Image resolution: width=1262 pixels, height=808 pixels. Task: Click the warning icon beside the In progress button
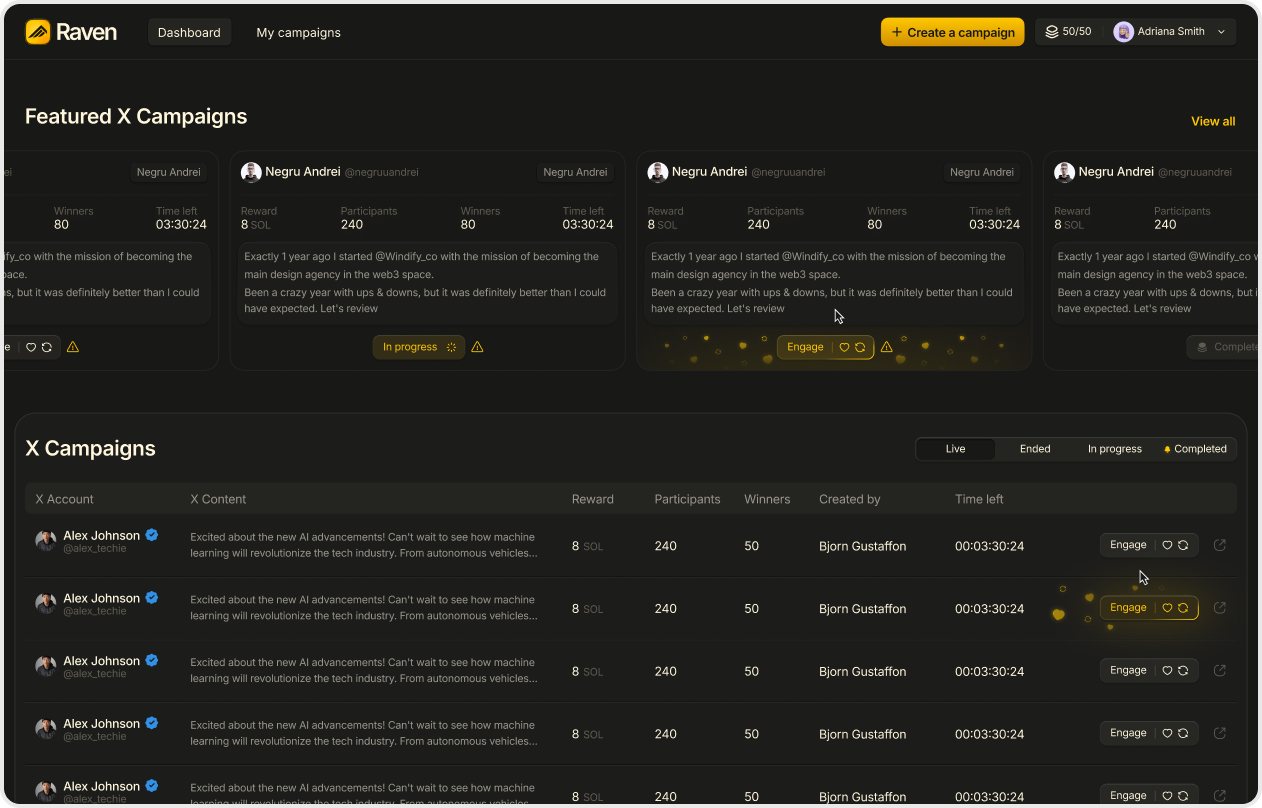[x=477, y=347]
